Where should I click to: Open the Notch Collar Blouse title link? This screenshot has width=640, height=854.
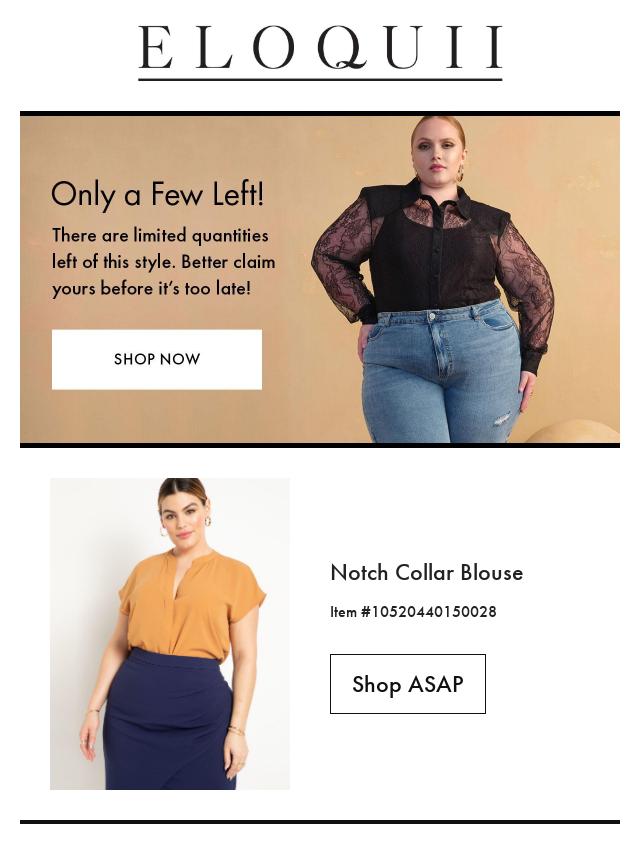click(x=426, y=572)
